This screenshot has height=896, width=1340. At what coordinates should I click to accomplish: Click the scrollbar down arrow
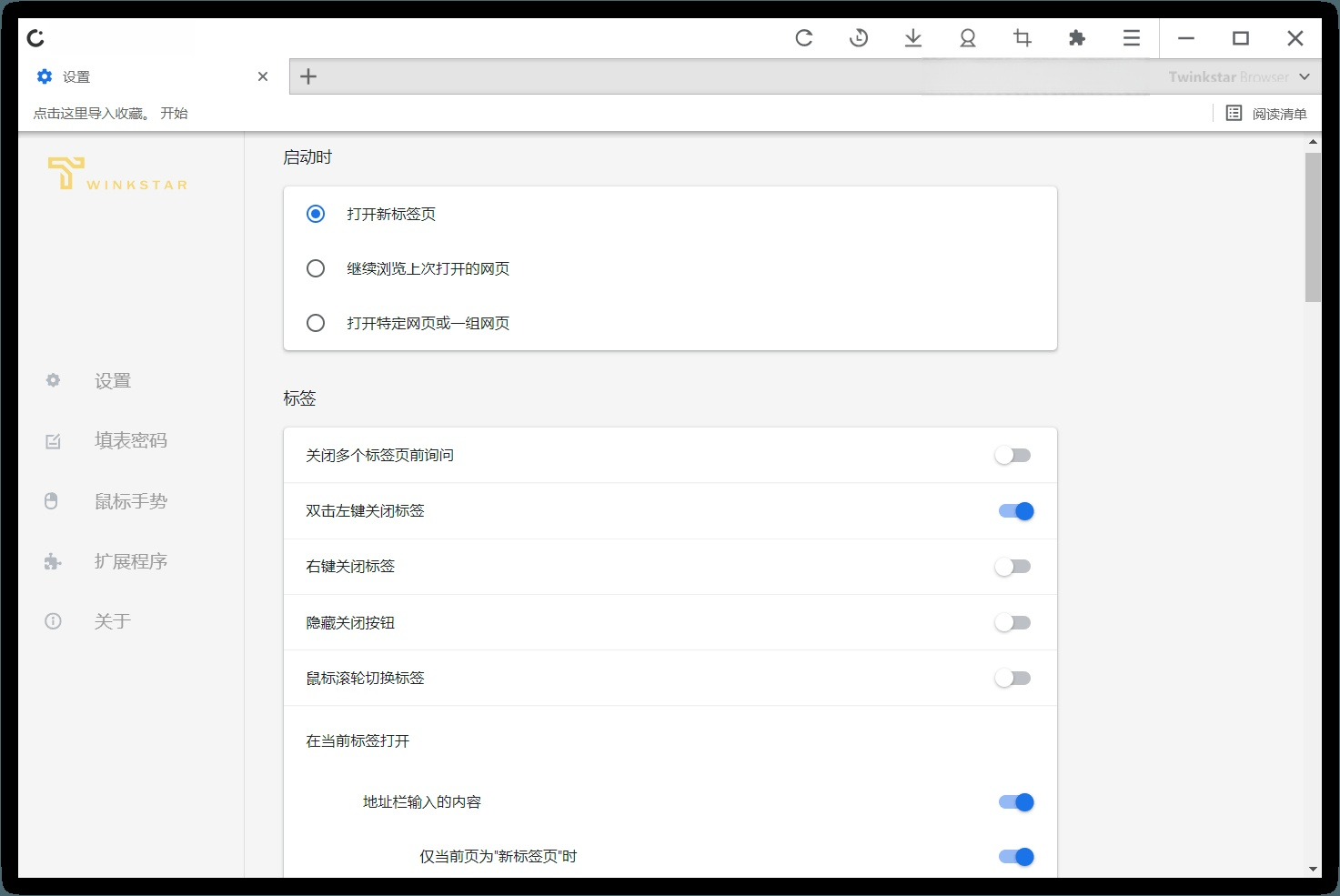pos(1313,870)
